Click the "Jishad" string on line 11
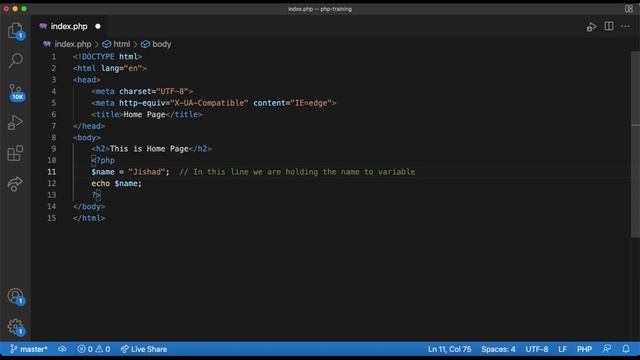The image size is (640, 360). click(147, 172)
